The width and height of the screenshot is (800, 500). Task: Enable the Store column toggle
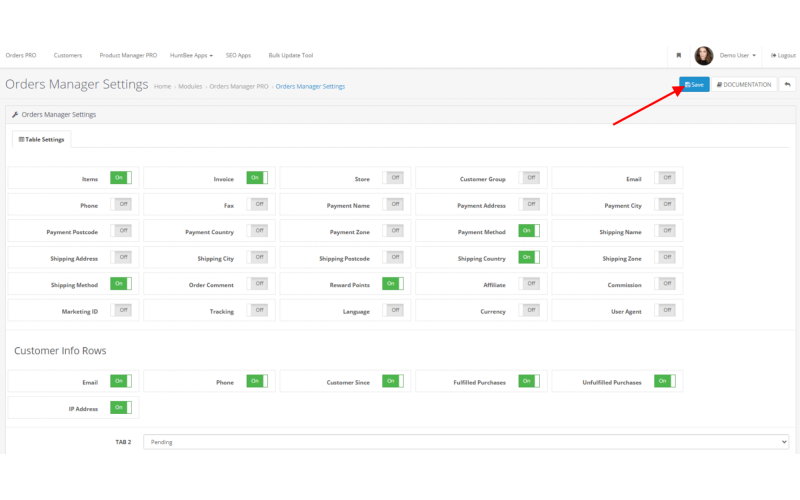click(x=393, y=178)
